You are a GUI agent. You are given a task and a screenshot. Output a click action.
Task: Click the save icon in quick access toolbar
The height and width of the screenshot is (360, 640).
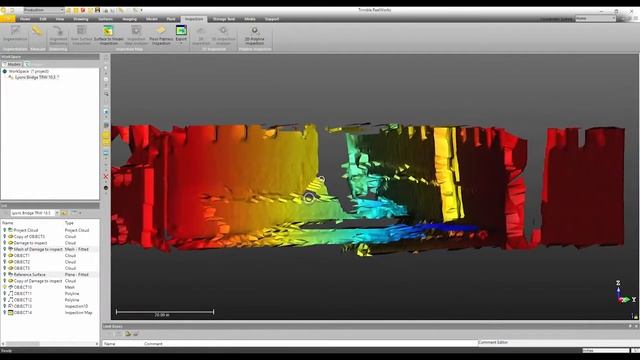[98, 10]
